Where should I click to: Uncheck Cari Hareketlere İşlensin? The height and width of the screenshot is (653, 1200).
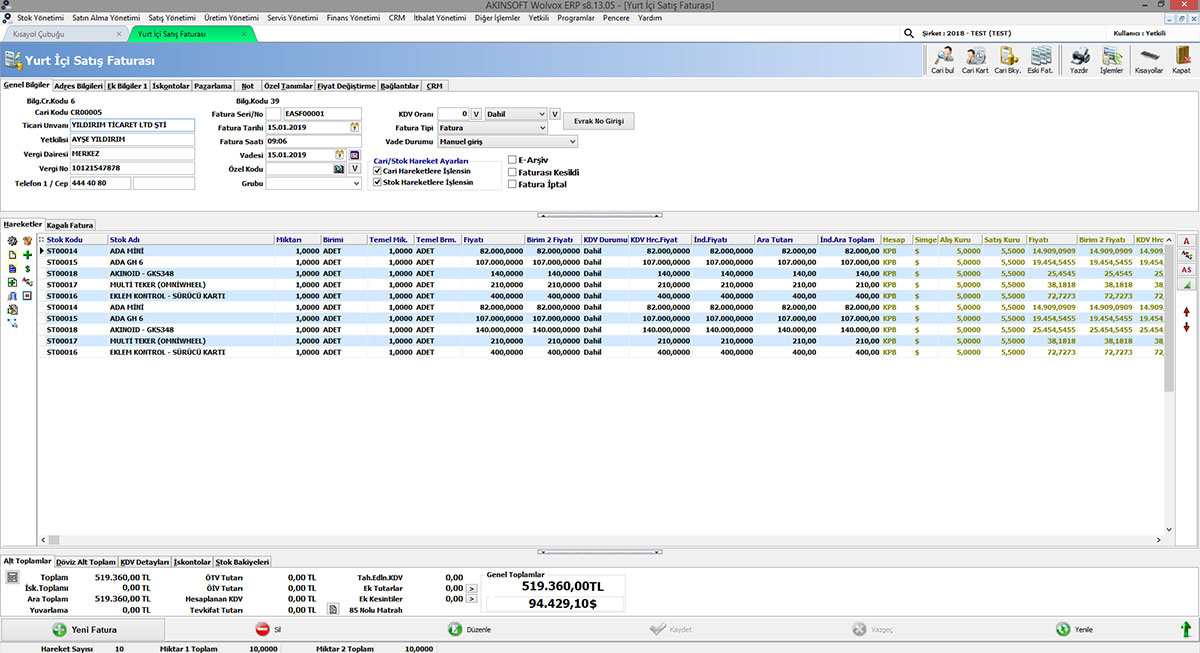[x=377, y=171]
